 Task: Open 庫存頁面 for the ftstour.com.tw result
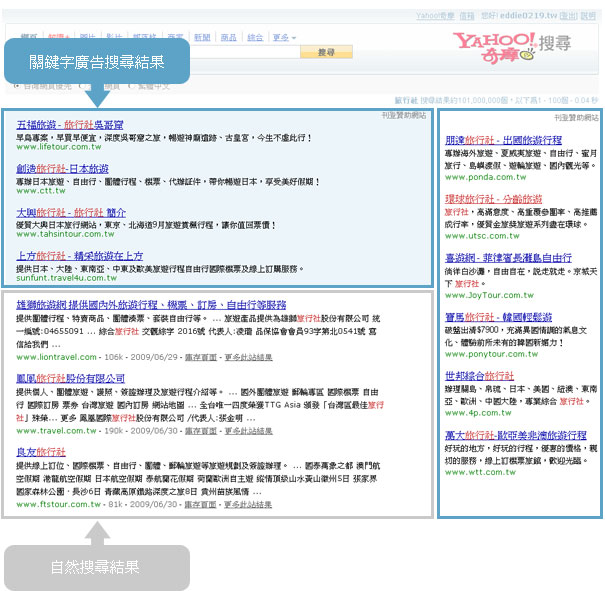200,504
